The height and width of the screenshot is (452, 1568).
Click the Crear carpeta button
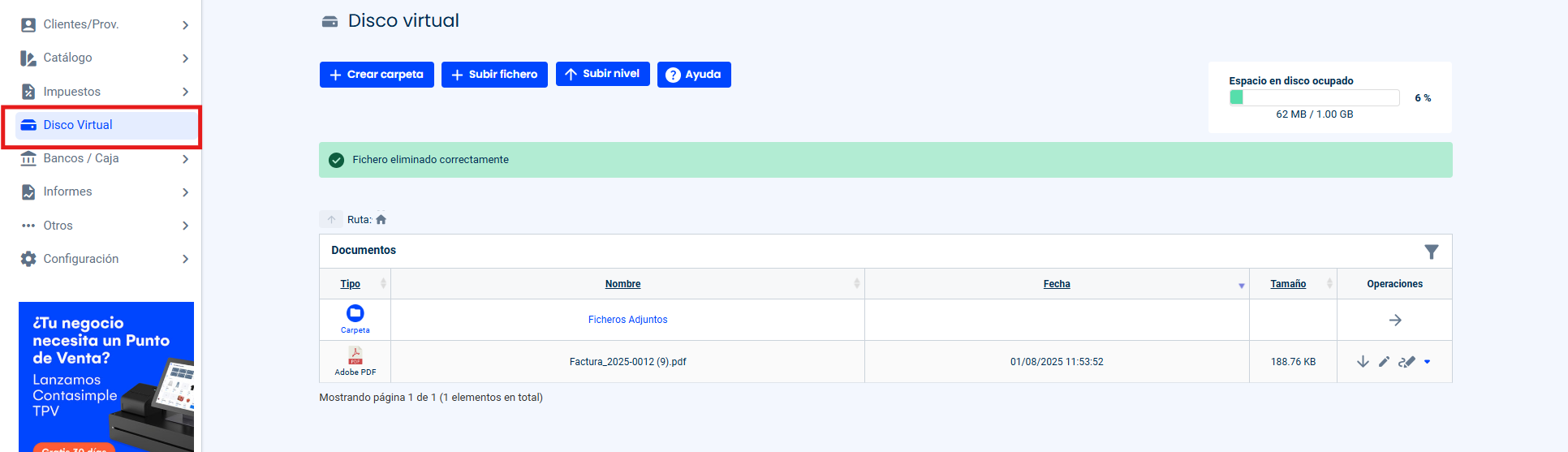pyautogui.click(x=377, y=75)
